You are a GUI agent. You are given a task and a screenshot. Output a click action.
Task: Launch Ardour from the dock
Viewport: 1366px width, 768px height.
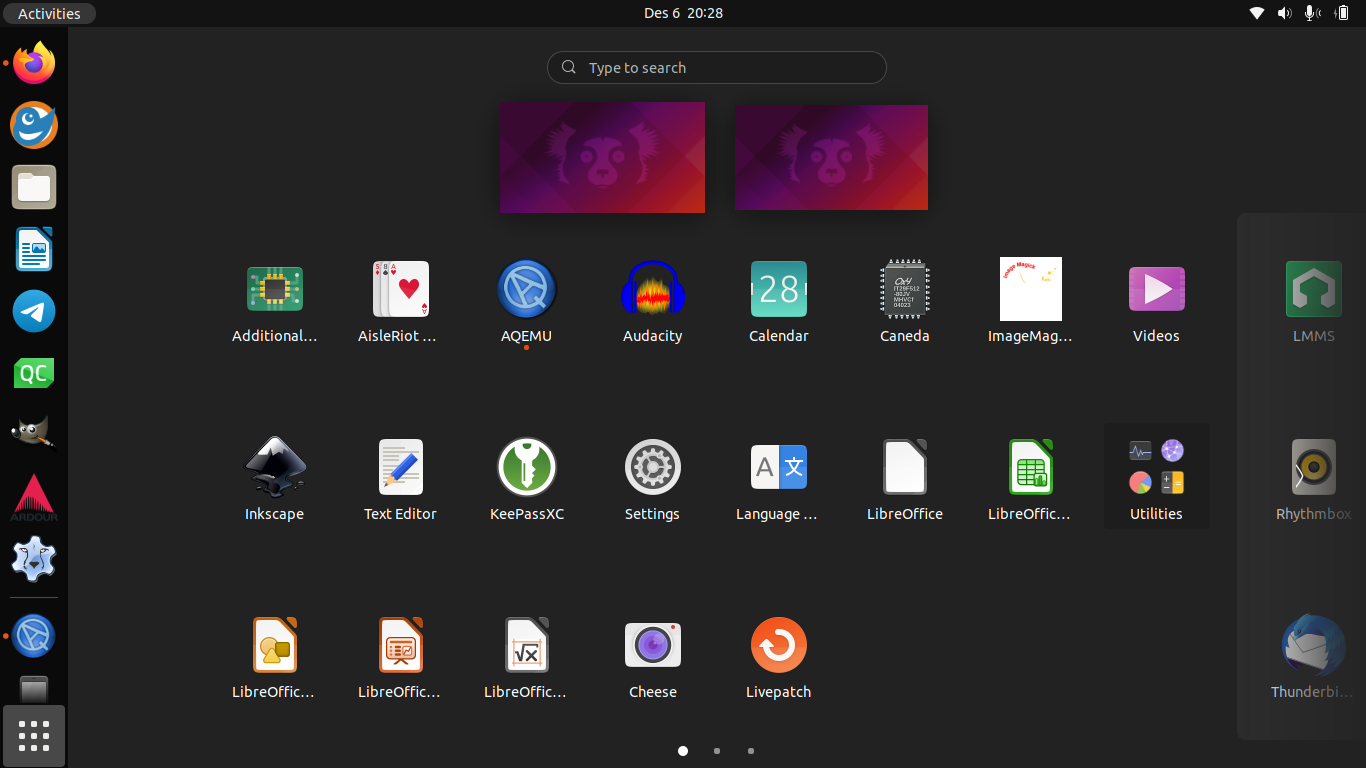[x=34, y=497]
